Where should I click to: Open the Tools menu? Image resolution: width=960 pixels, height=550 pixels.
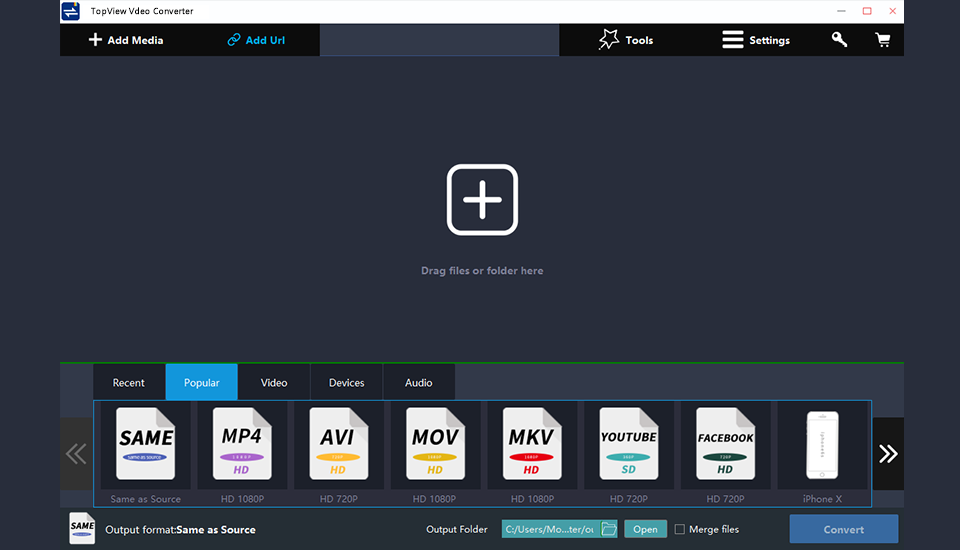pyautogui.click(x=626, y=40)
